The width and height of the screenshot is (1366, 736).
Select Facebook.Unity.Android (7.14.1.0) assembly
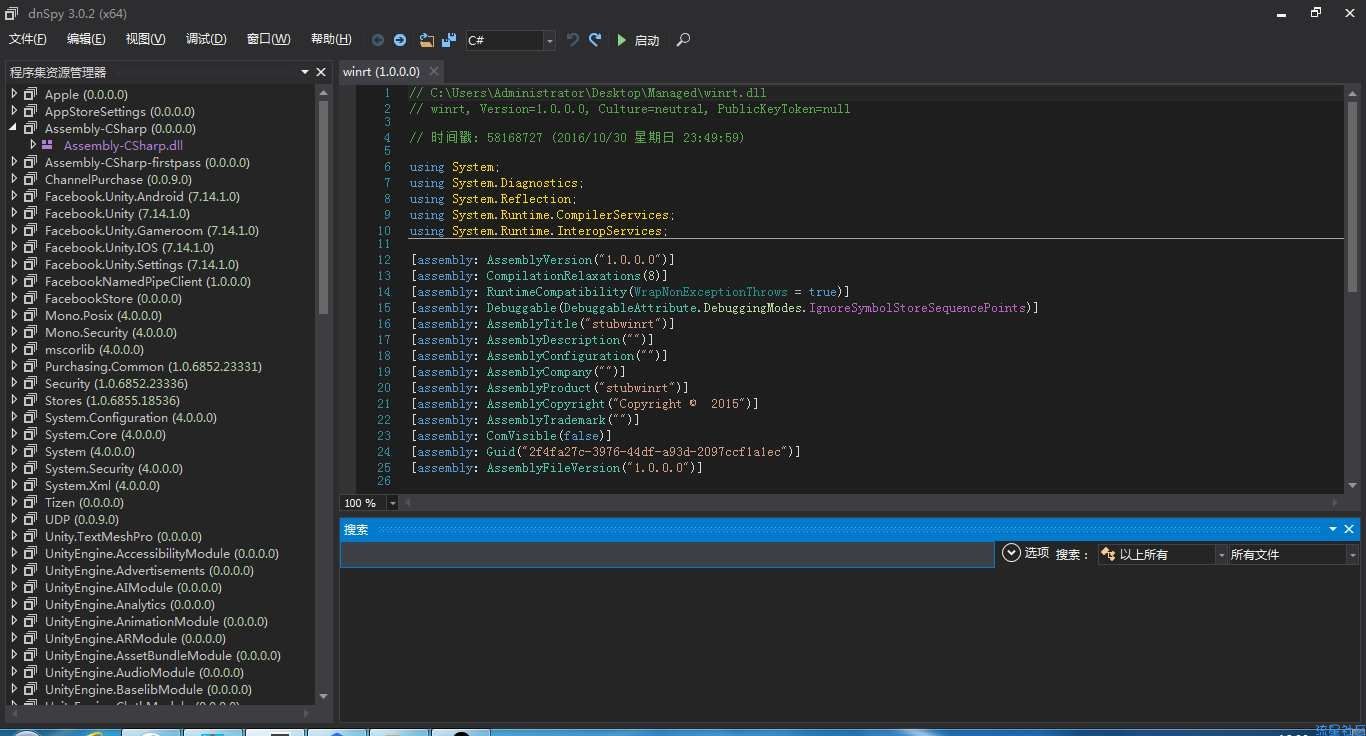(142, 196)
